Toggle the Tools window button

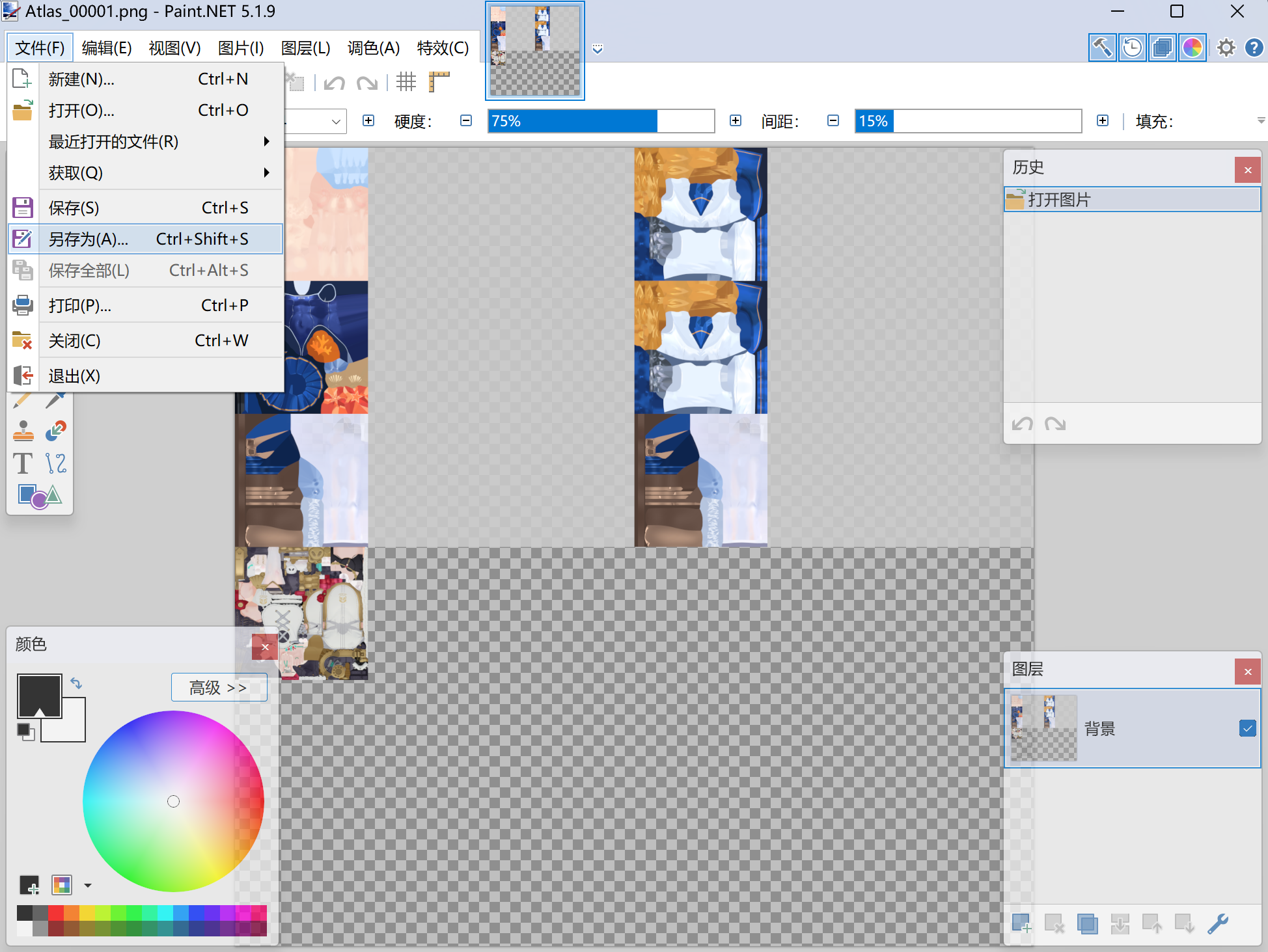1102,48
